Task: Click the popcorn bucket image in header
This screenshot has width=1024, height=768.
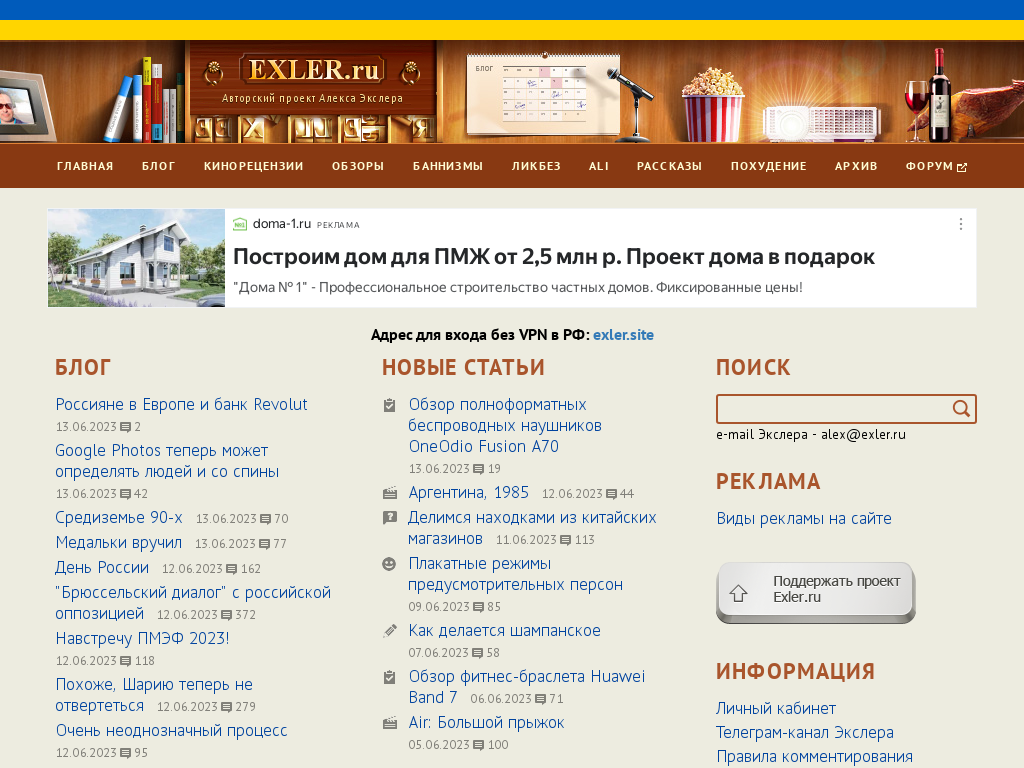Action: (712, 105)
